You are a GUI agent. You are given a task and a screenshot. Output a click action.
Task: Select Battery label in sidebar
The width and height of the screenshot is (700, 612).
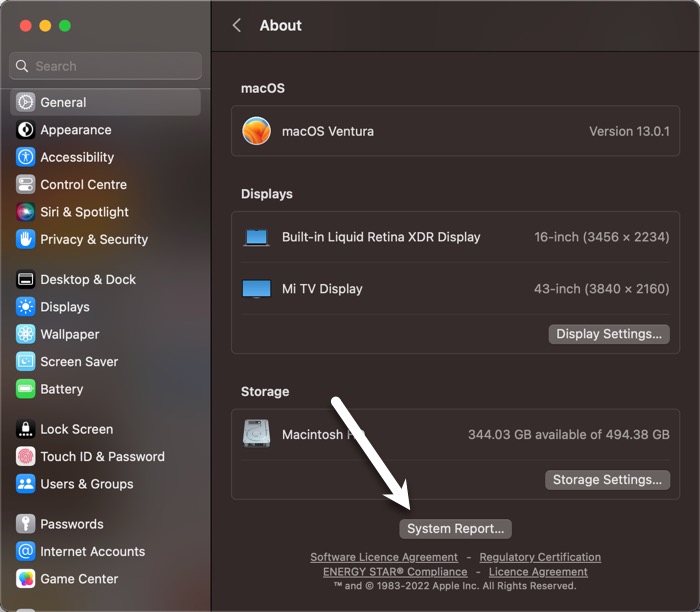[62, 389]
